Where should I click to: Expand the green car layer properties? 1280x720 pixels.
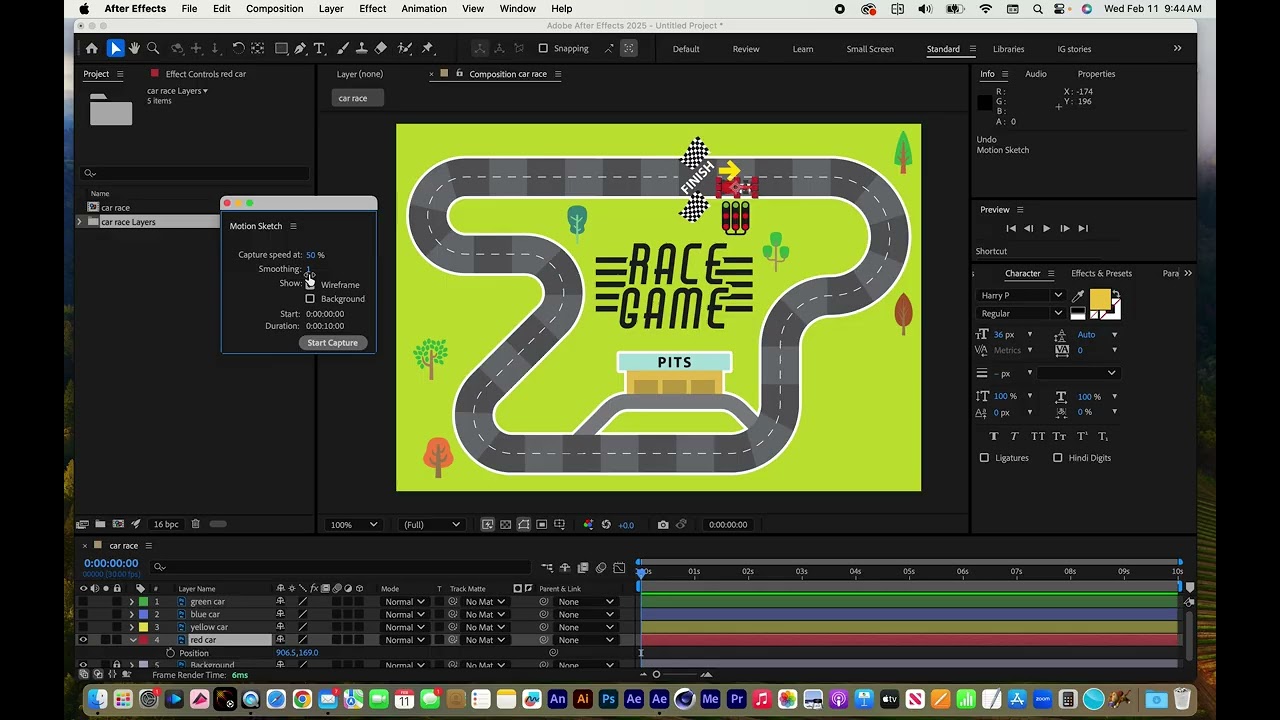(x=131, y=602)
